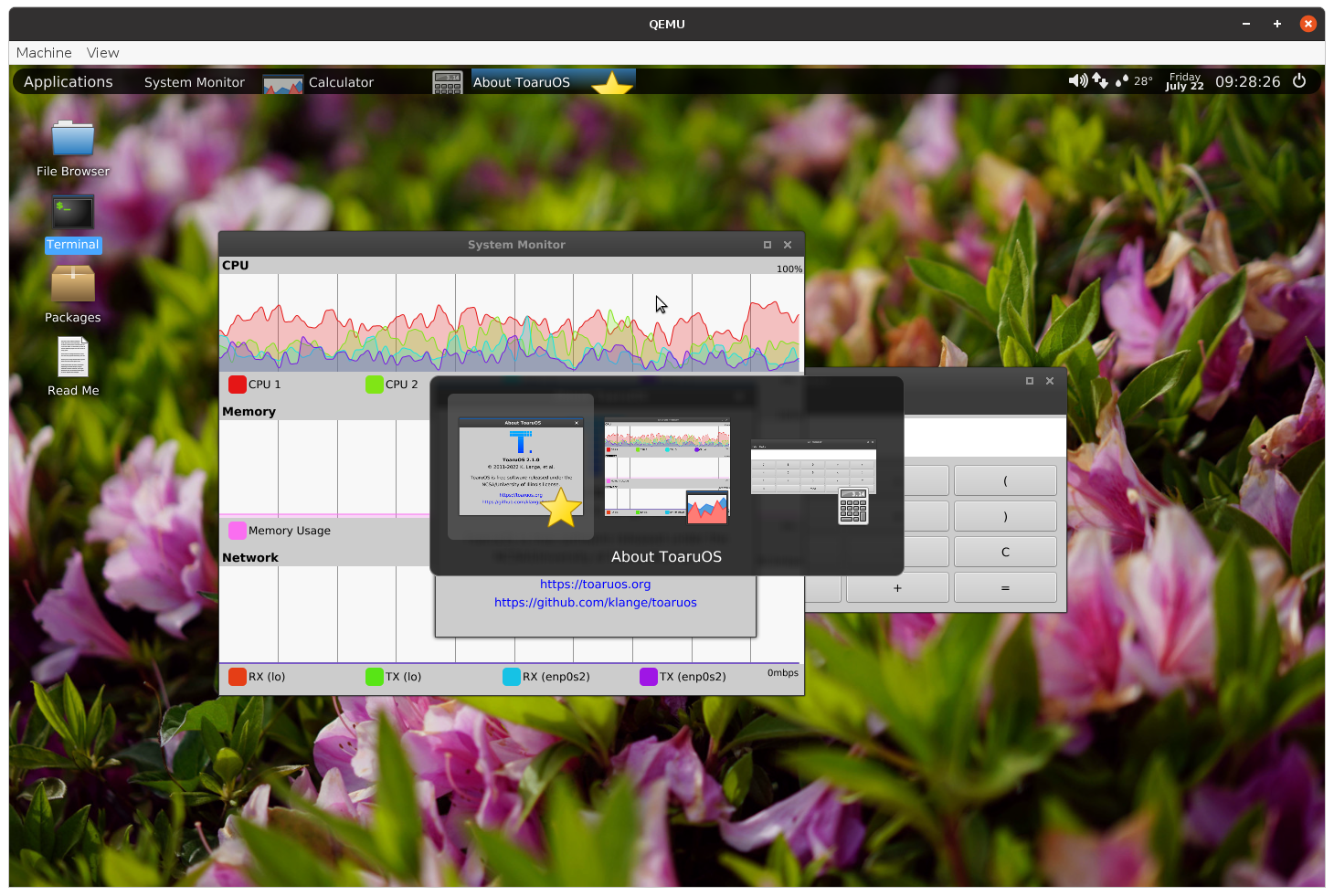
Task: Click the ( button in Calculator
Action: tap(1005, 480)
